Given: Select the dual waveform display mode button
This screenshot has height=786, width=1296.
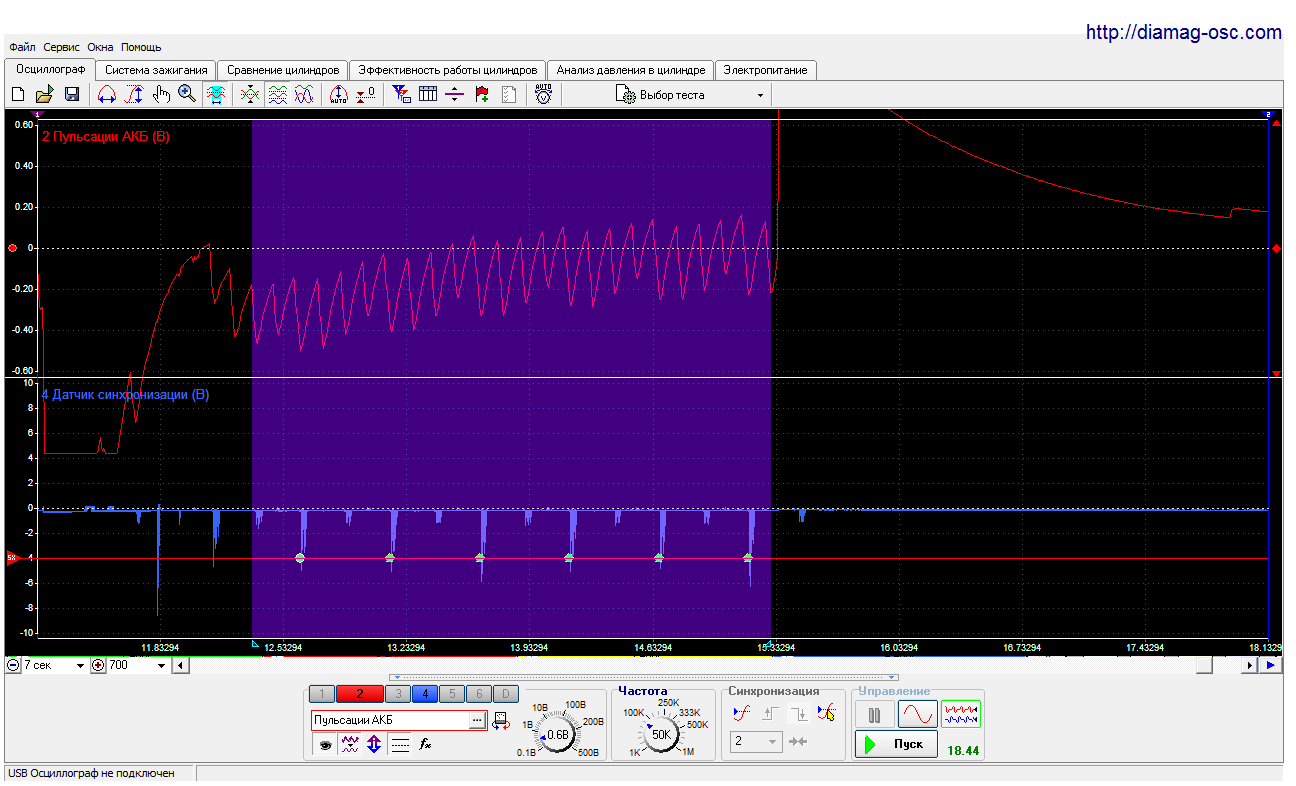Looking at the screenshot, I should coord(960,714).
